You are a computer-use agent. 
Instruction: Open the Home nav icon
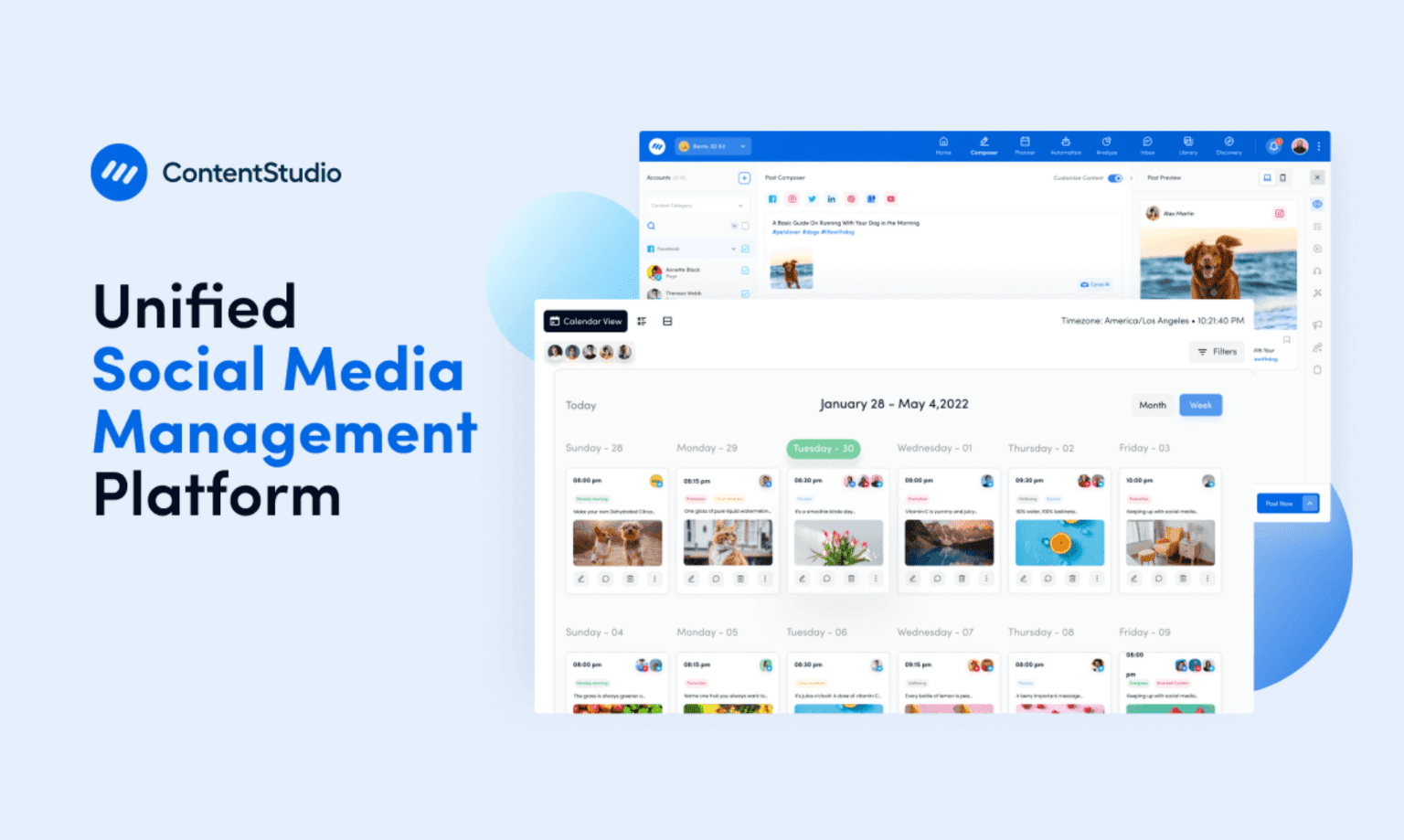coord(943,145)
